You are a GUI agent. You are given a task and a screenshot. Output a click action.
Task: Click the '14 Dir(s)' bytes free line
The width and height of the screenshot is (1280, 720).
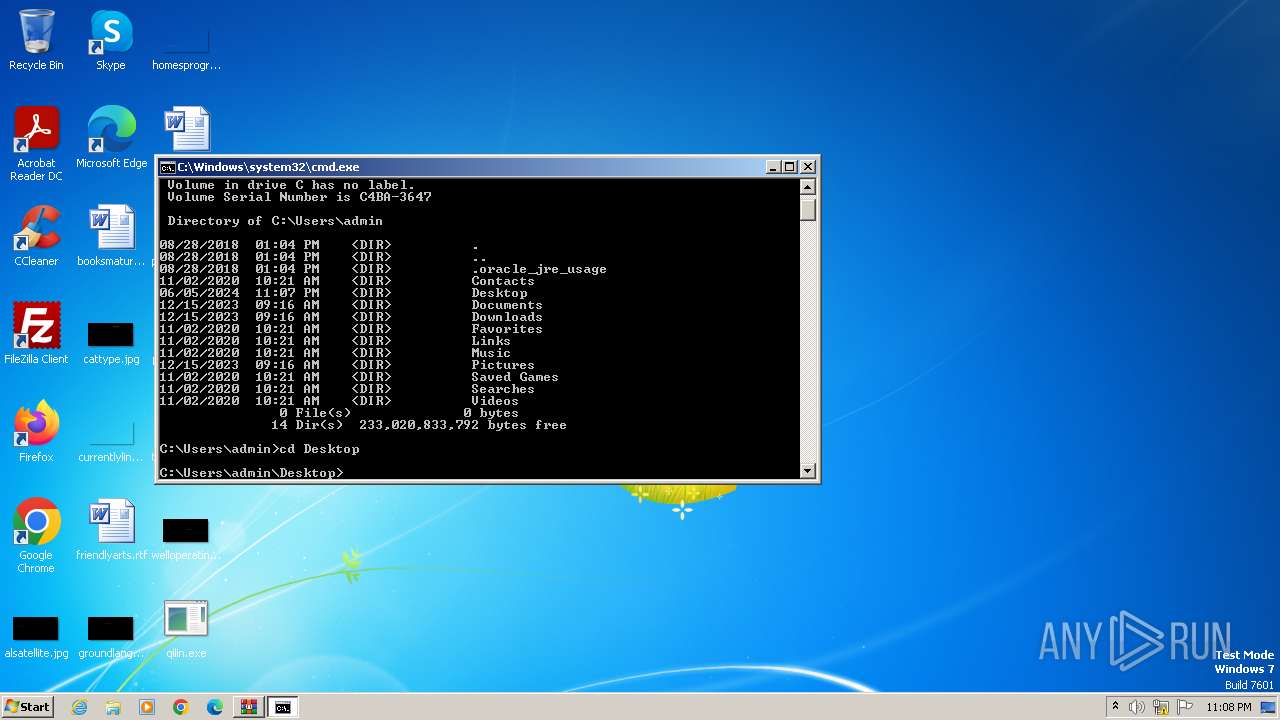tap(419, 425)
